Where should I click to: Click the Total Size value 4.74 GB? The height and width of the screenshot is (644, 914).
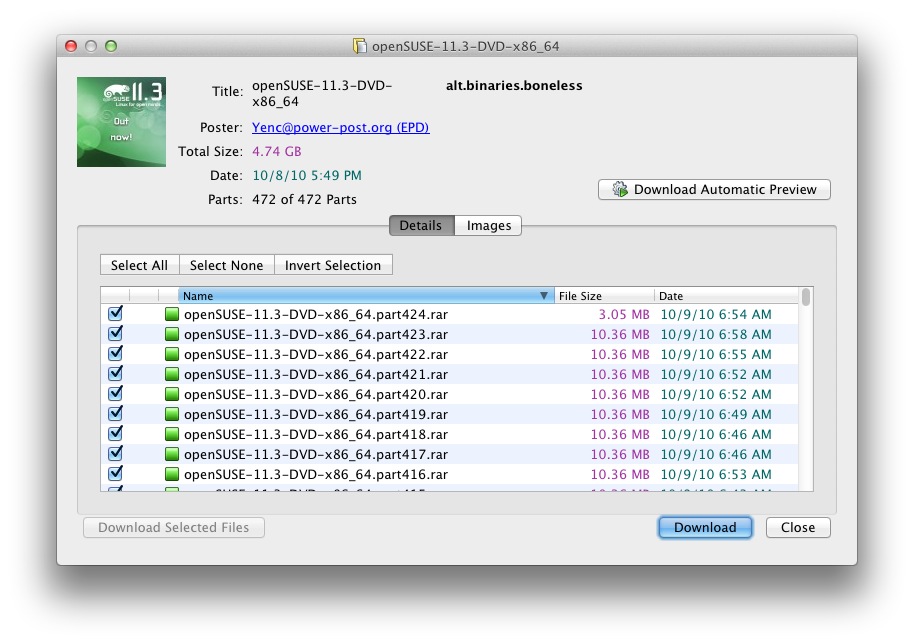[276, 152]
